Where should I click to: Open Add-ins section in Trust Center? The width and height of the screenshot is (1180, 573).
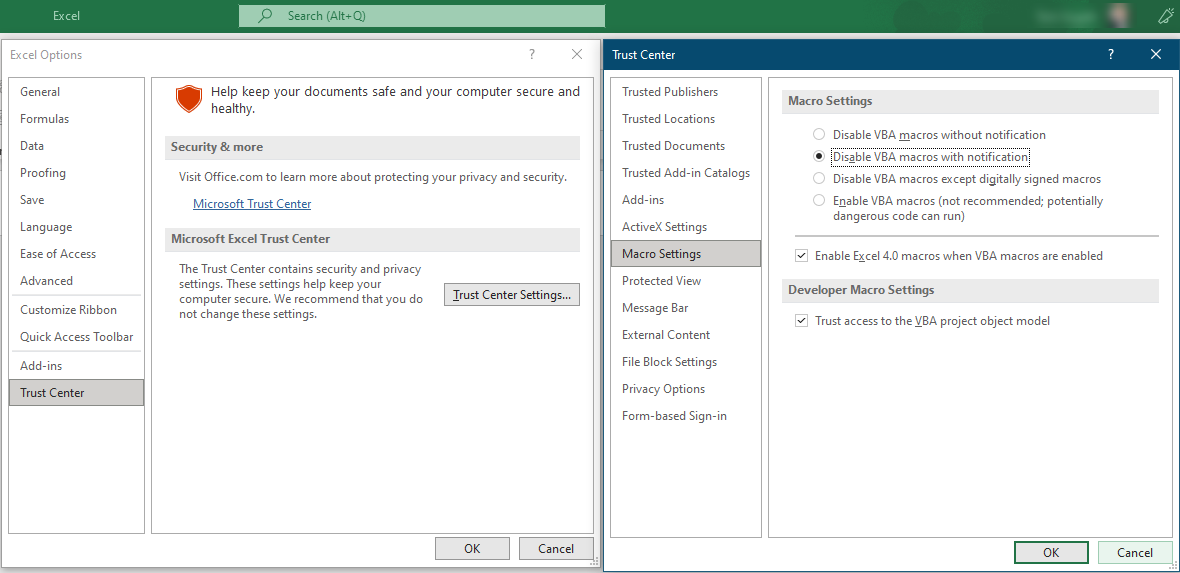tap(686, 200)
